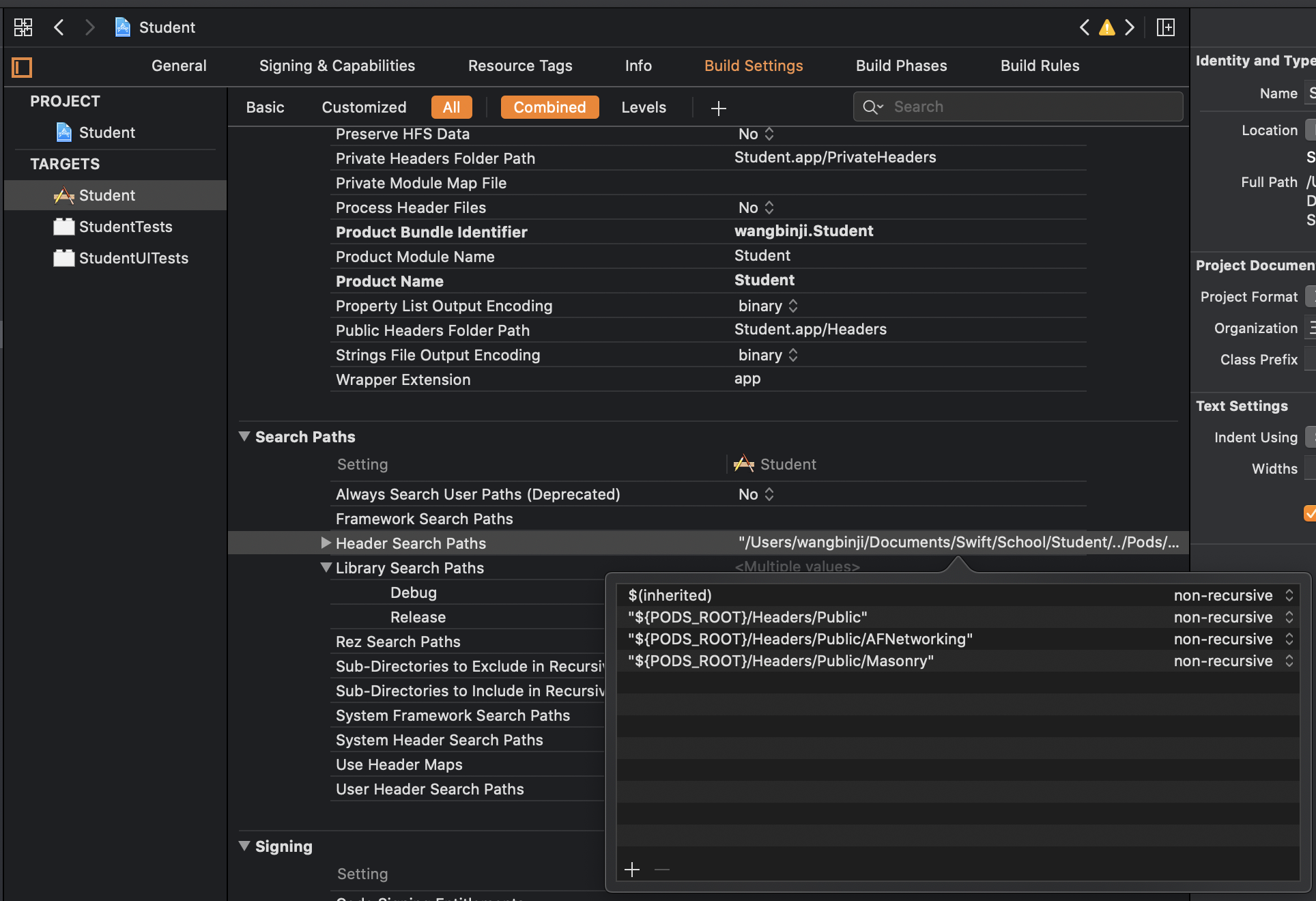1316x901 pixels.
Task: Toggle Combined view mode
Action: click(x=549, y=107)
